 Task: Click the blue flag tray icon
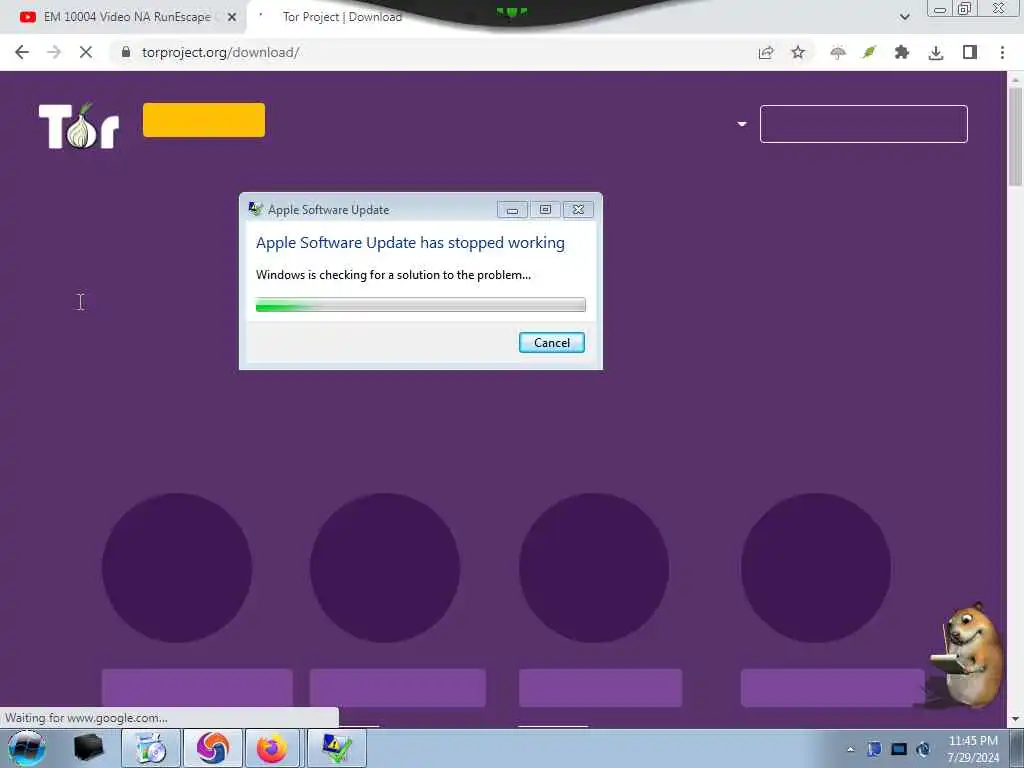(874, 749)
